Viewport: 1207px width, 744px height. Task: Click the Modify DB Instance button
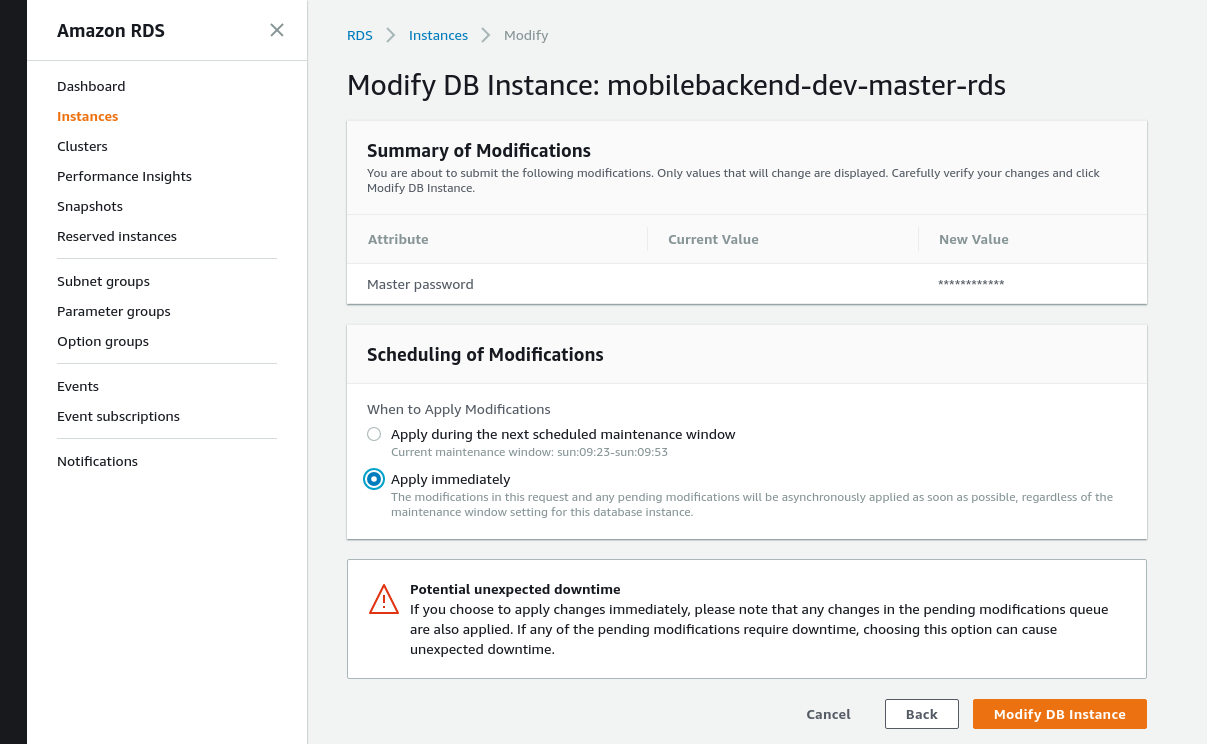(1060, 714)
